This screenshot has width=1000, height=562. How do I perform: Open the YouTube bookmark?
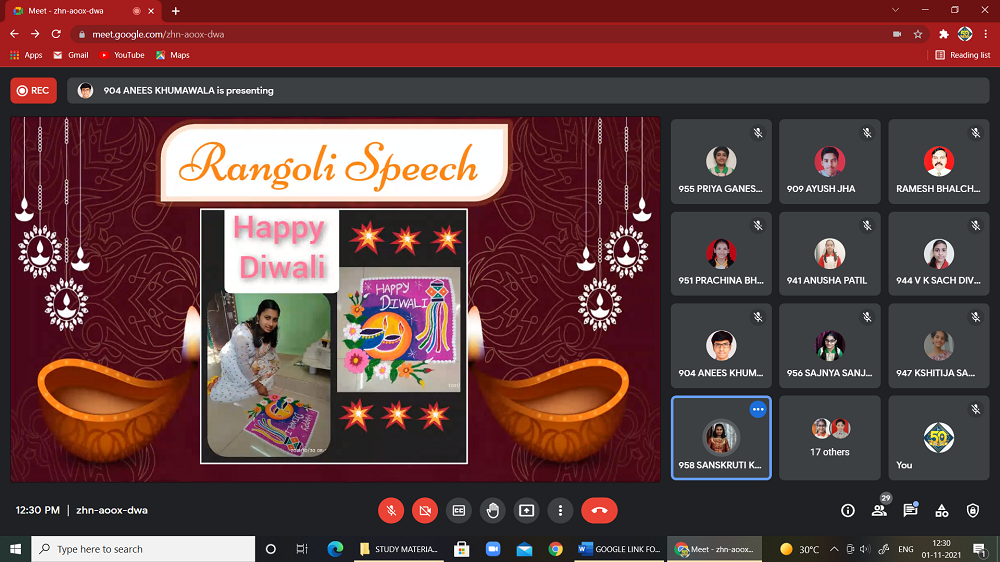click(x=122, y=55)
